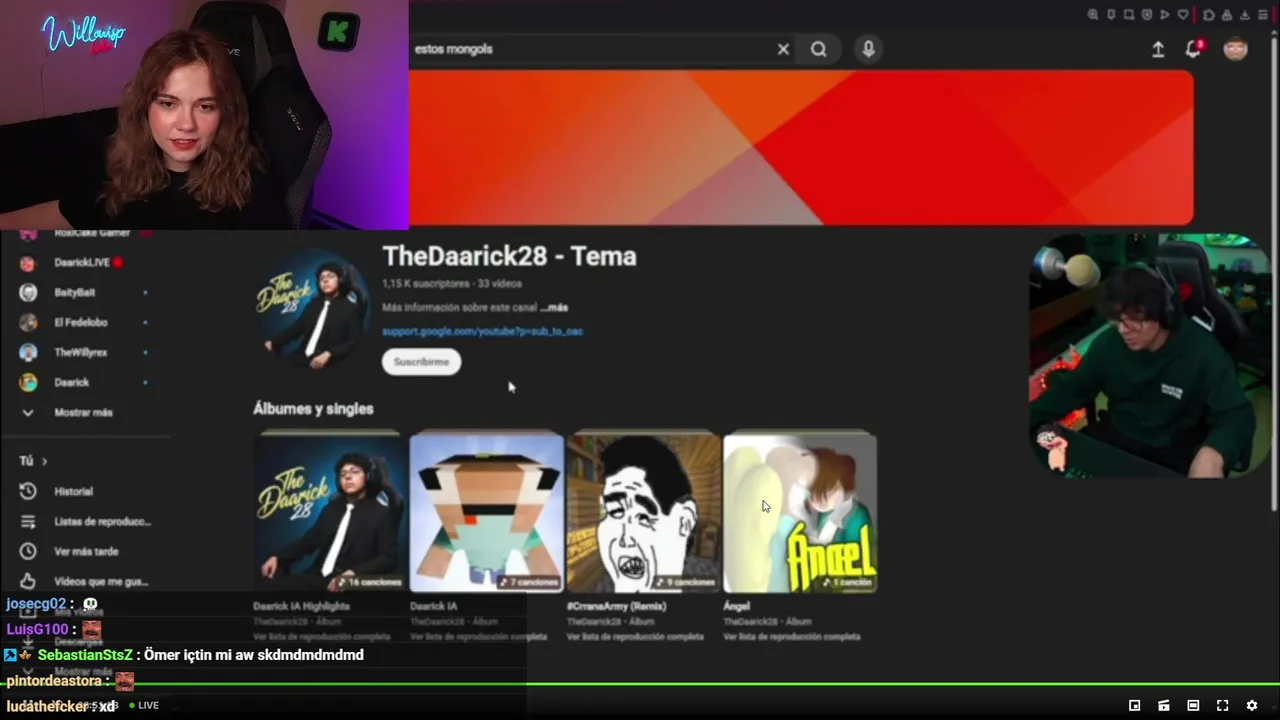Open the BaityBait subscription
Screen dimensions: 1280x720
(85, 292)
